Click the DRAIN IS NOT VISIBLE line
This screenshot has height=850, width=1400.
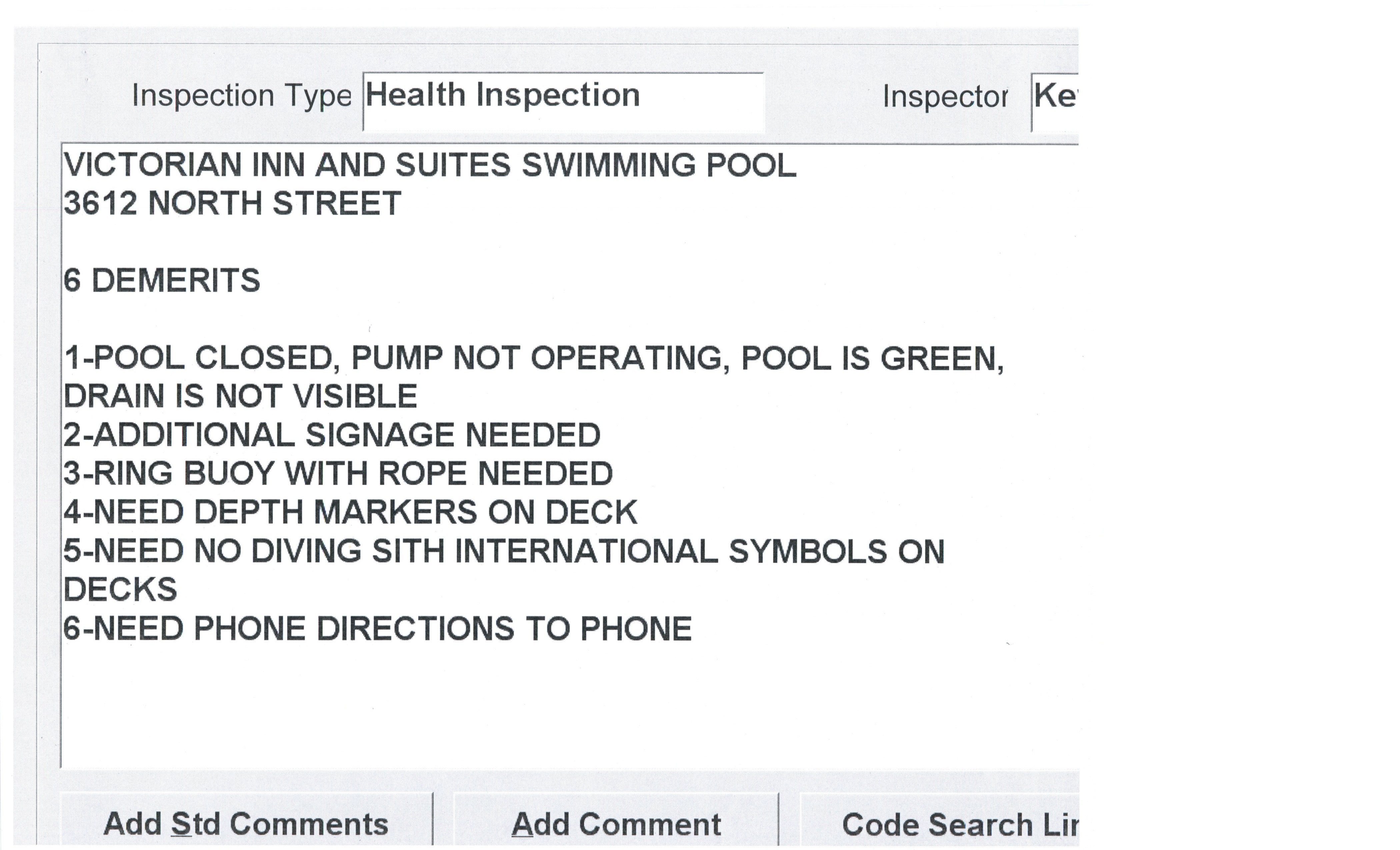(240, 396)
